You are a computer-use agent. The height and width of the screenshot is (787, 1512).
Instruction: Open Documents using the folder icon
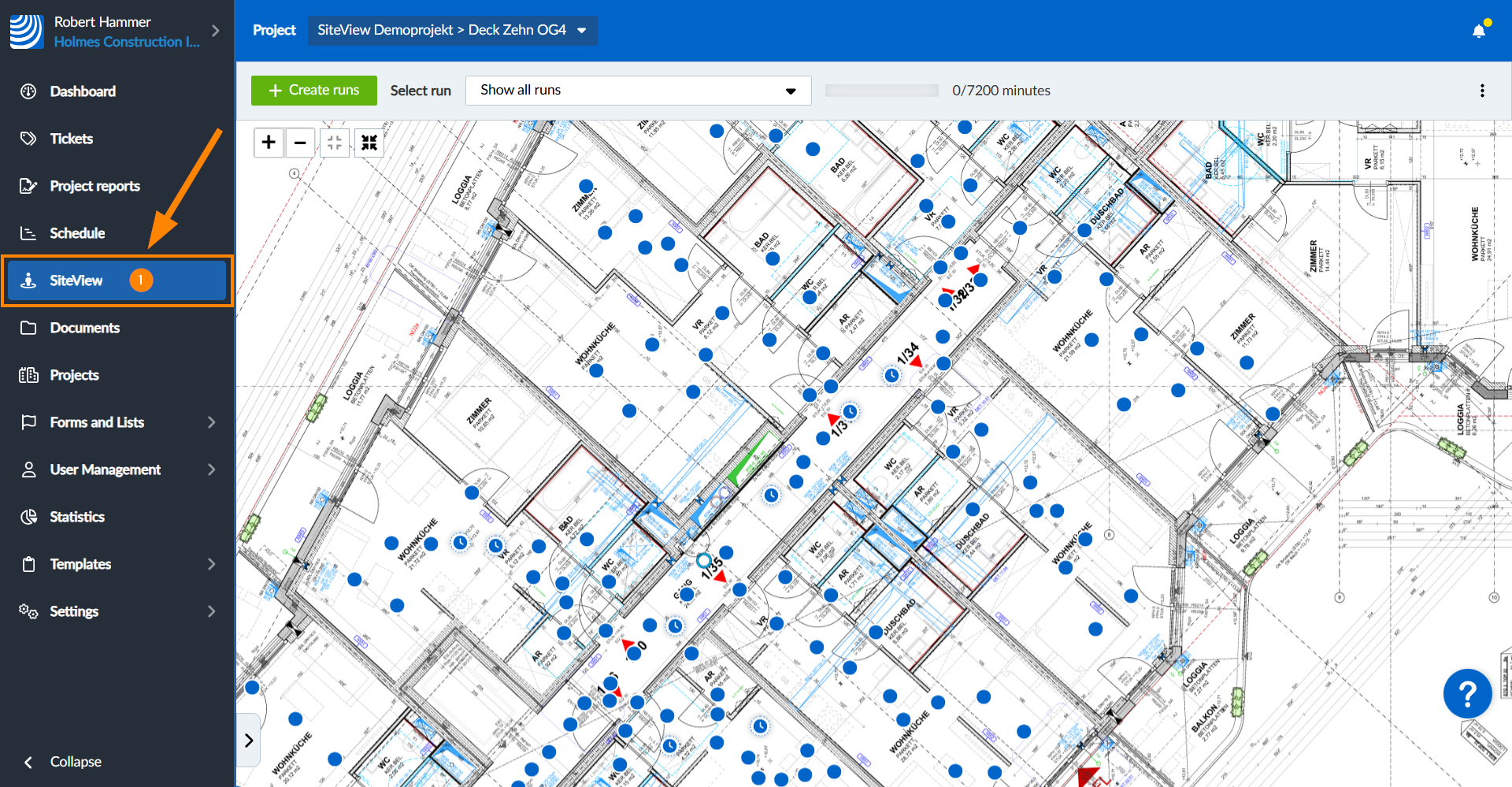click(x=28, y=327)
